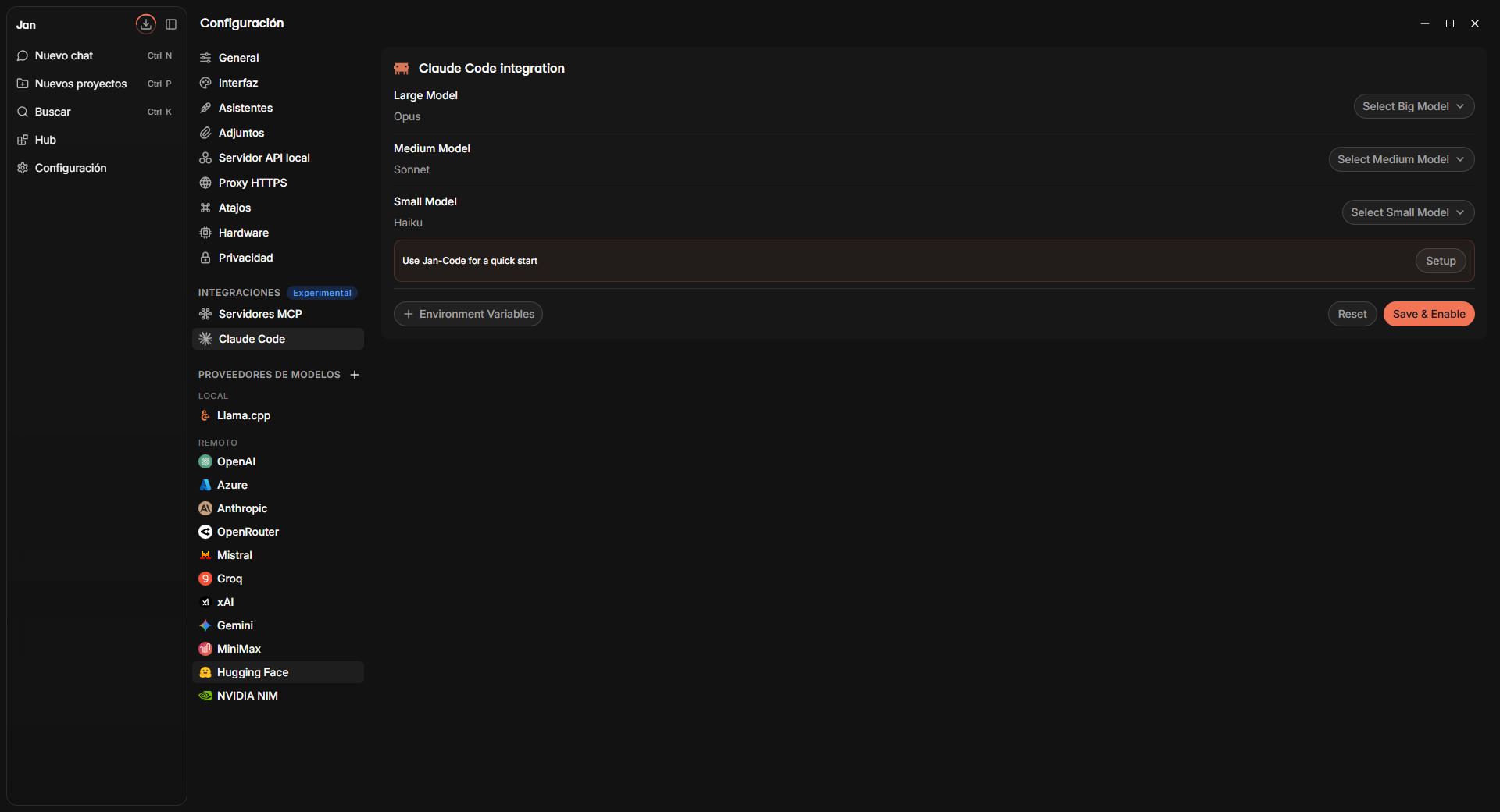Open the Hugging Face provider settings
1500x812 pixels.
point(278,672)
